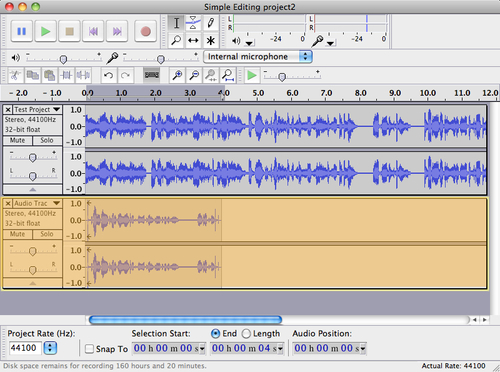Select the End radio button
500x372 pixels.
pos(215,334)
